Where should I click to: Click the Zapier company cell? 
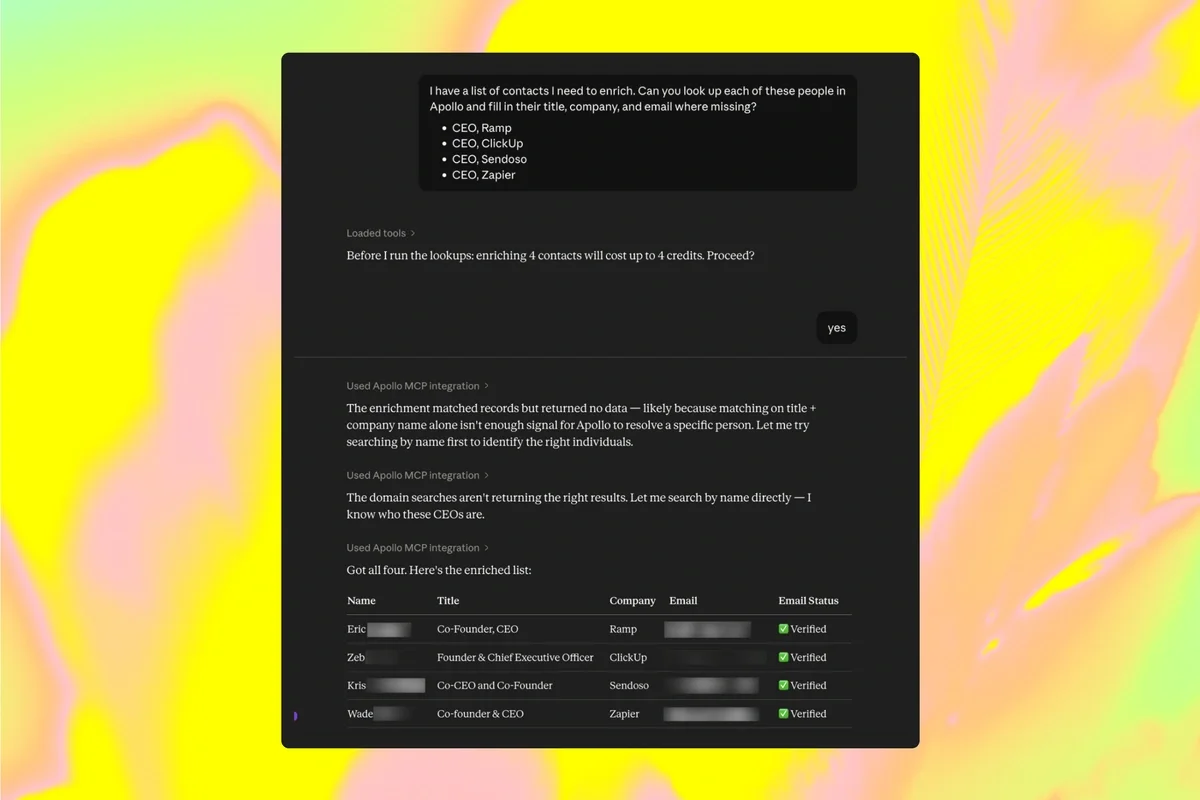pyautogui.click(x=624, y=714)
